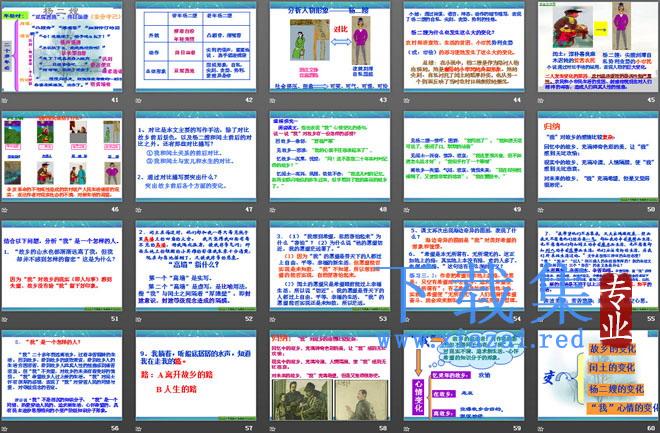Click the animation star under slide 53
Screen dimensions: 660x433
(x=272, y=319)
